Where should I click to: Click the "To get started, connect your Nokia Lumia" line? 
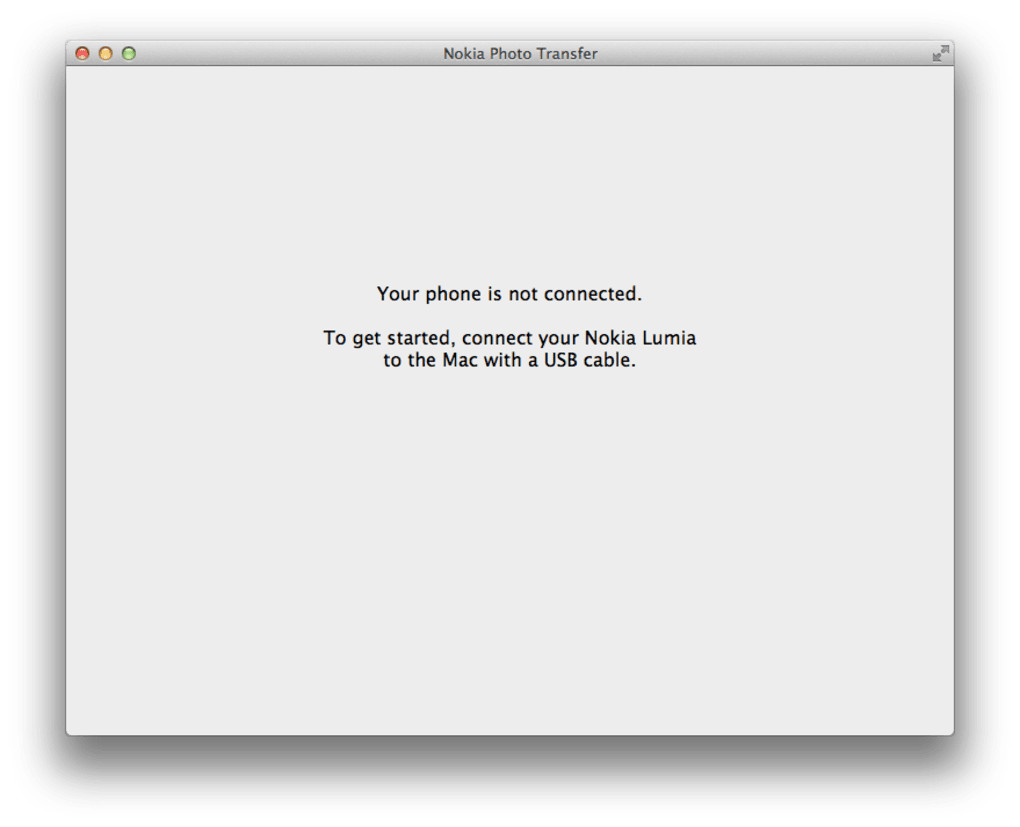(509, 338)
